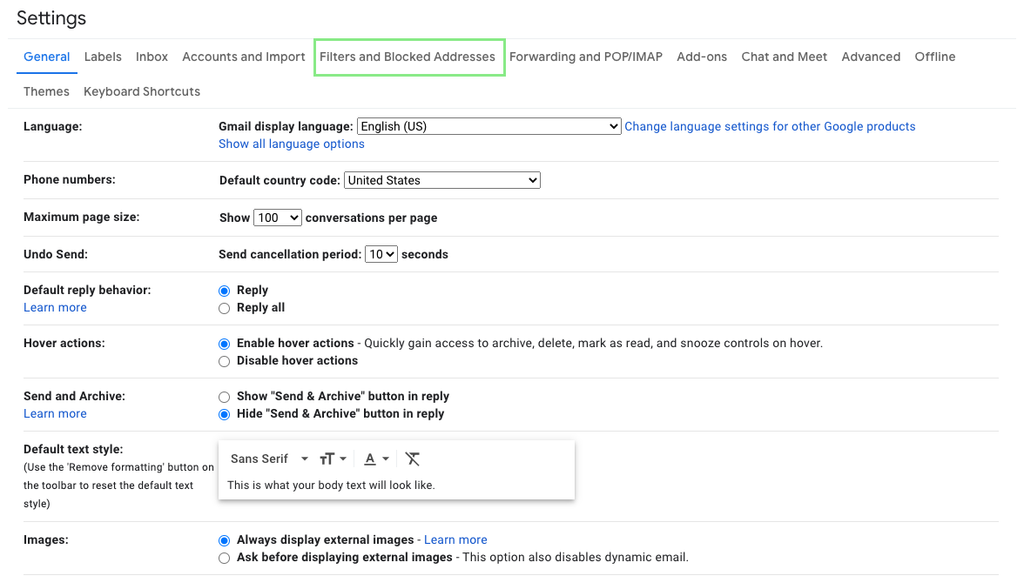Open the default country code dropdown

pos(442,180)
